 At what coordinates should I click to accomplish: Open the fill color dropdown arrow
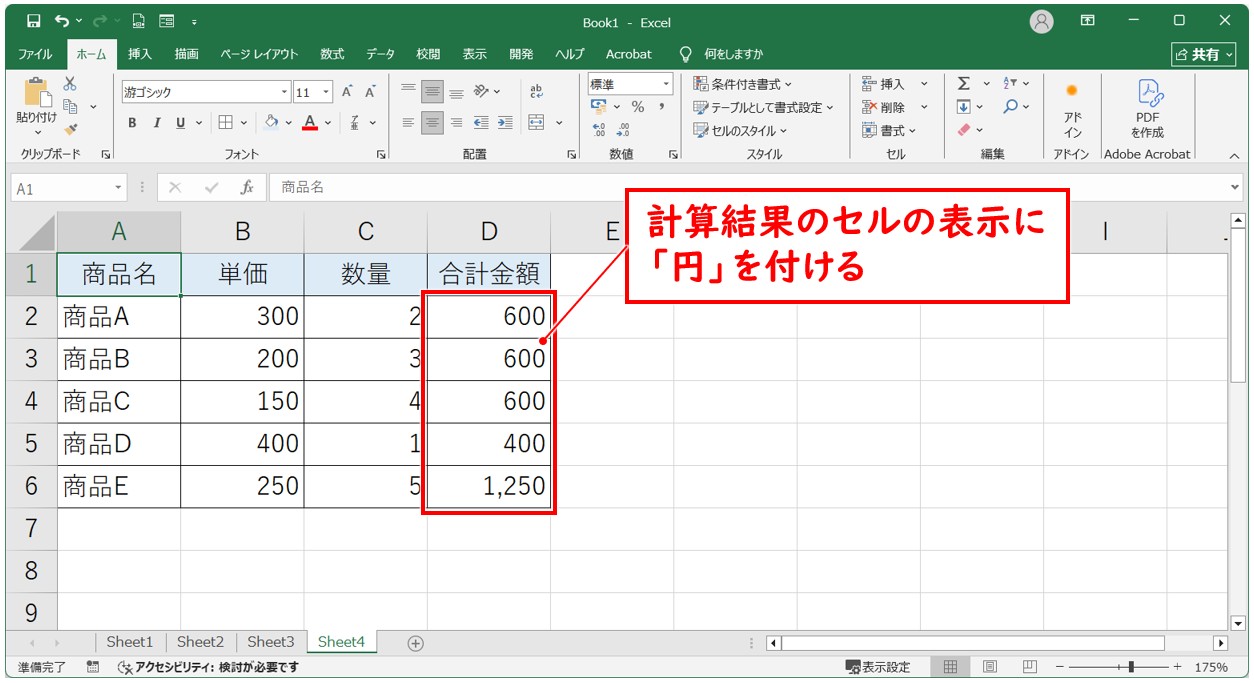(289, 121)
